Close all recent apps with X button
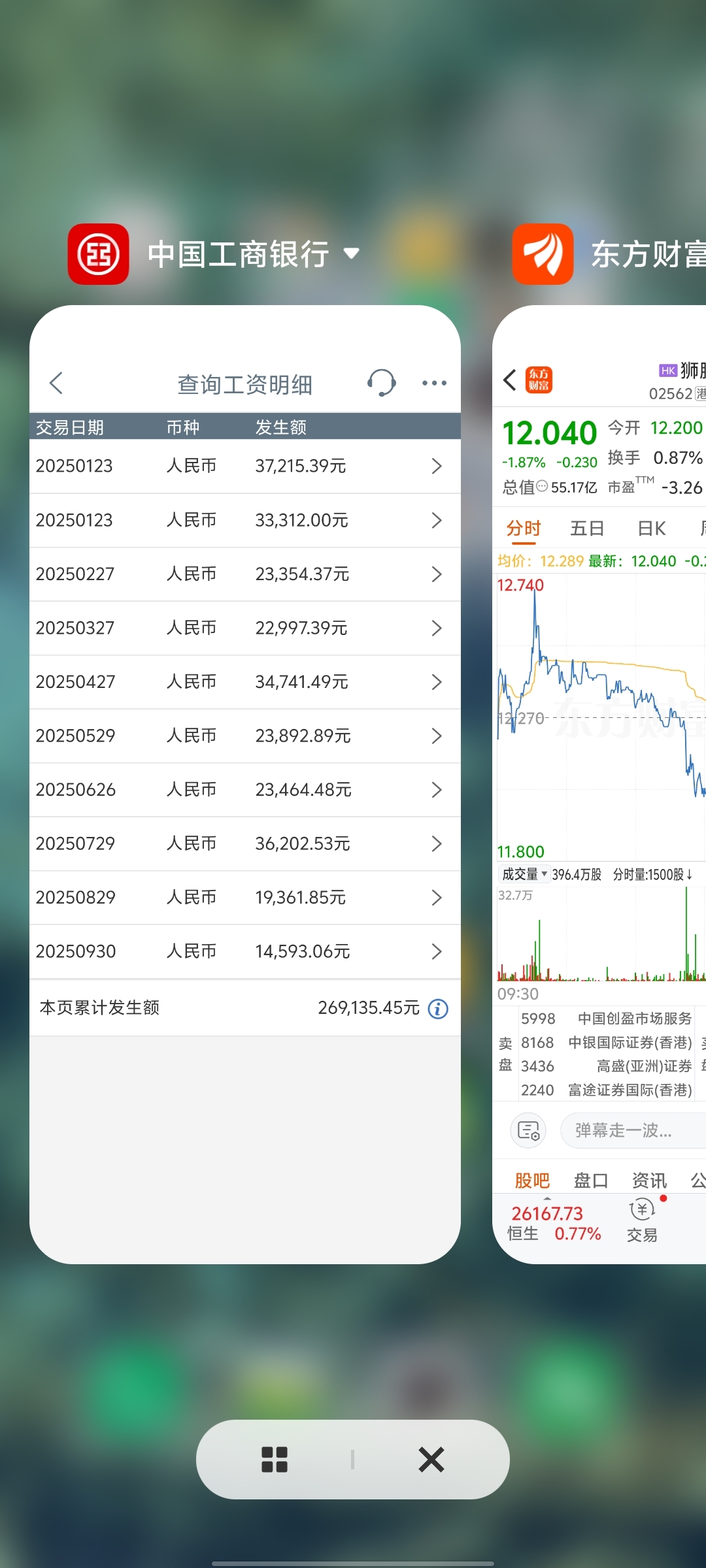Image resolution: width=706 pixels, height=1568 pixels. pos(431,1460)
